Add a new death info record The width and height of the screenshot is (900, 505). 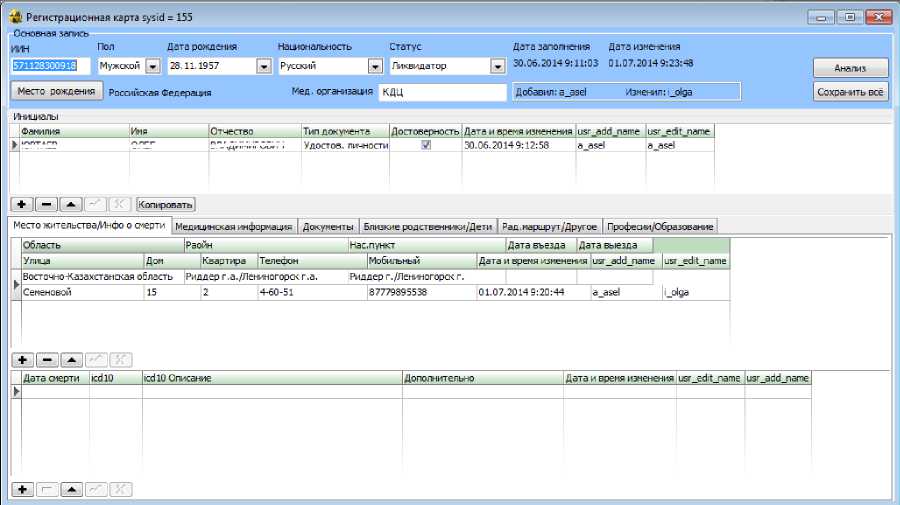(22, 489)
